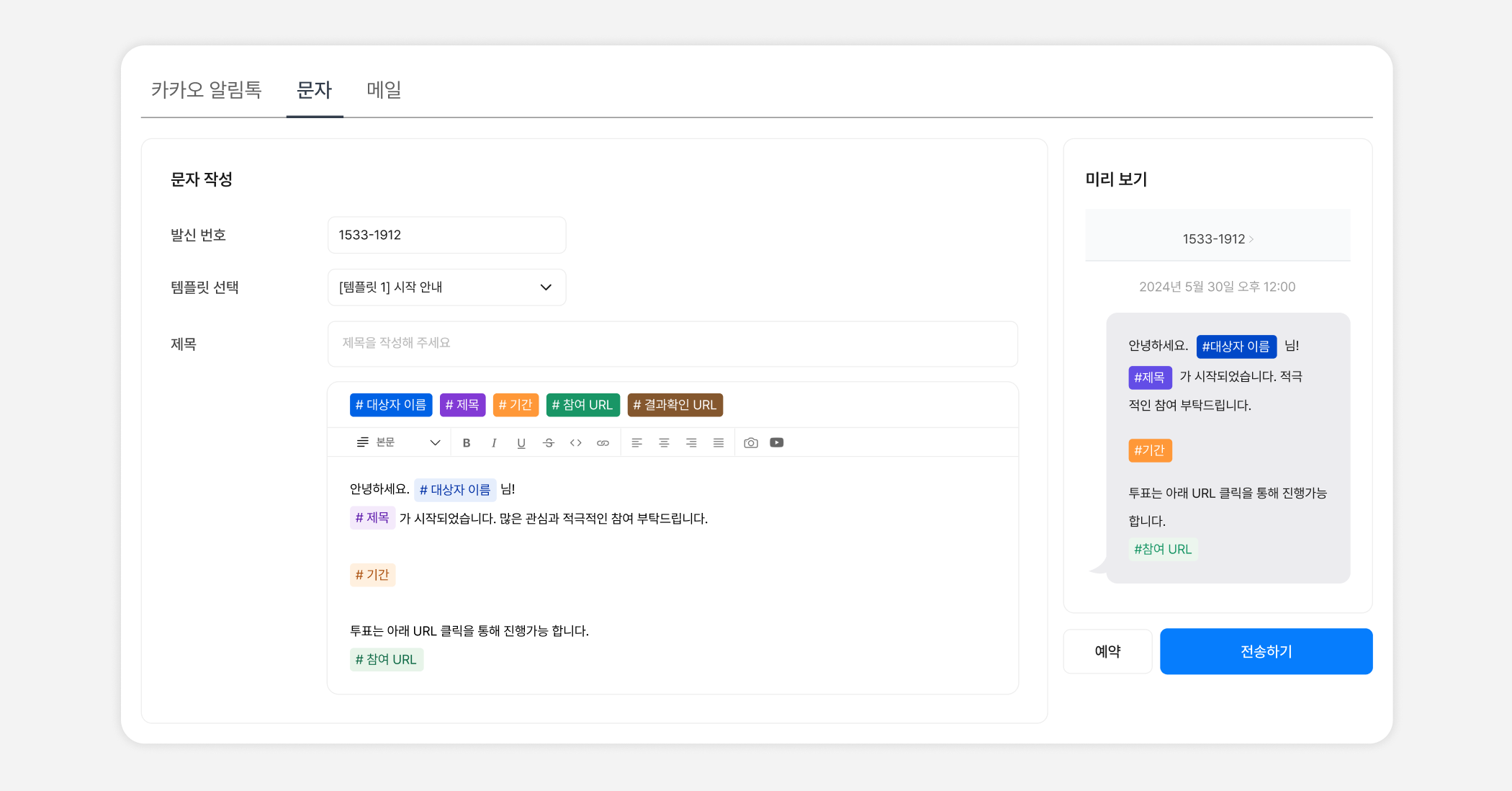Align text to the left
Image resolution: width=1512 pixels, height=791 pixels.
point(637,443)
